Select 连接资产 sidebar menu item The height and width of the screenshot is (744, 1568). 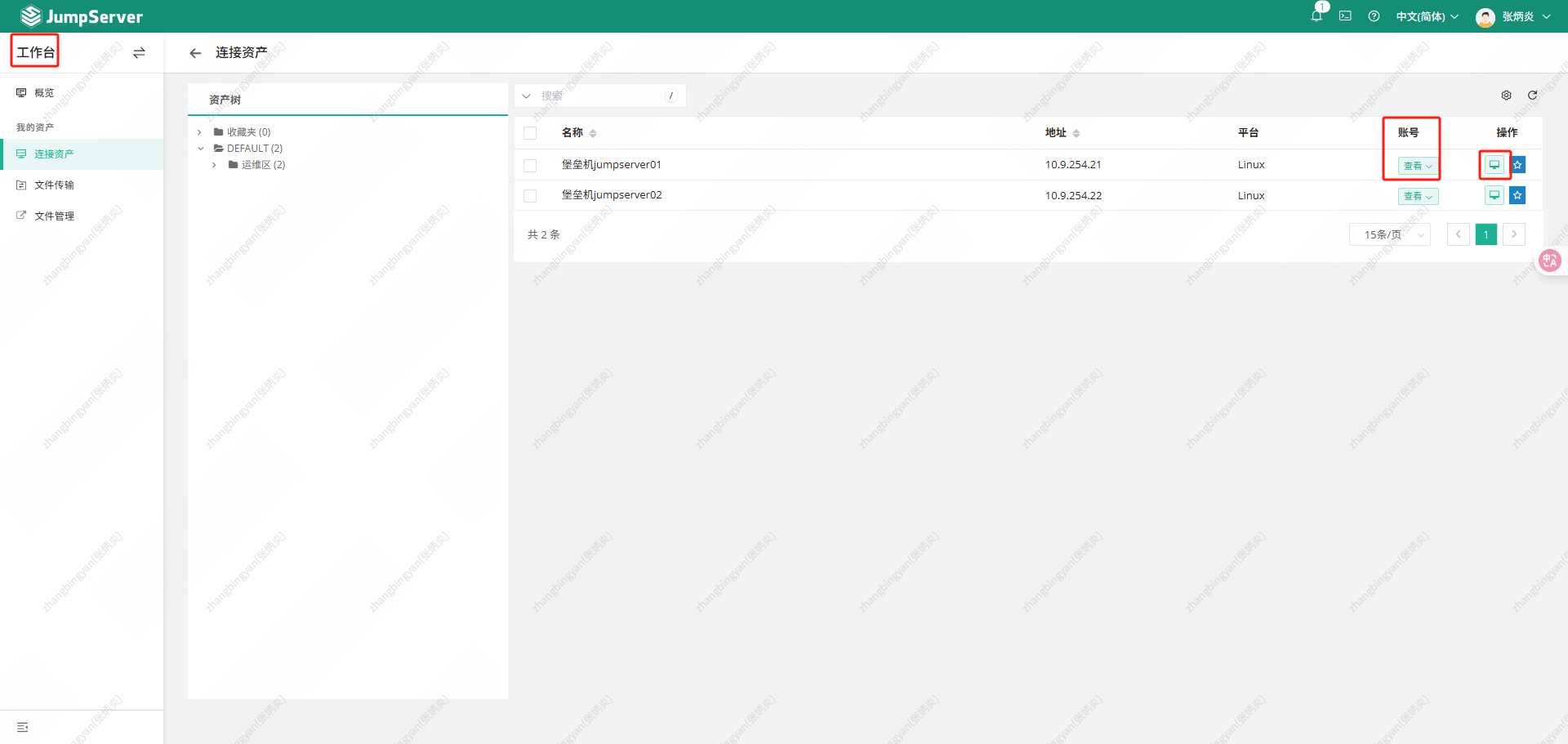82,154
